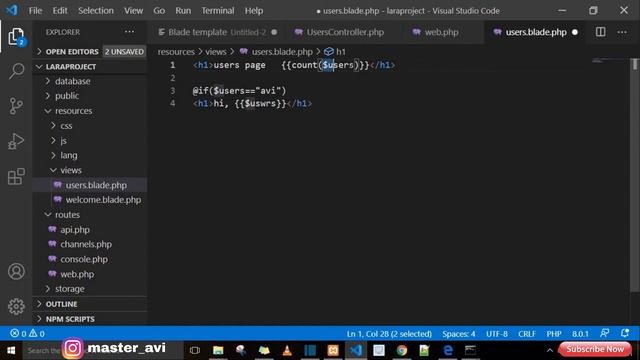This screenshot has width=640, height=360.
Task: Open the Accounts icon in activity bar
Action: [x=16, y=271]
